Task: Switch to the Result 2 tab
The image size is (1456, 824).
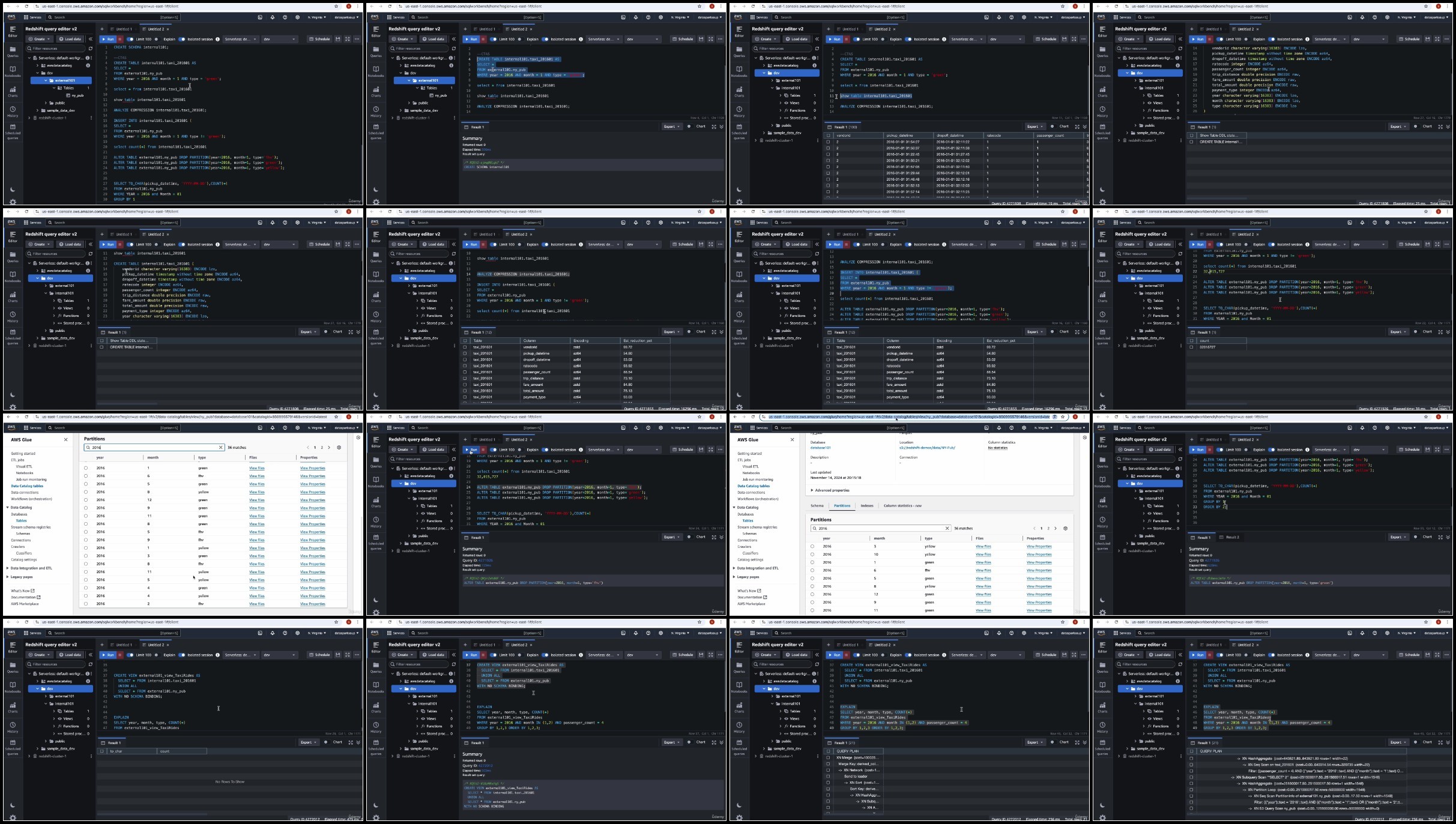Action: coord(1232,537)
